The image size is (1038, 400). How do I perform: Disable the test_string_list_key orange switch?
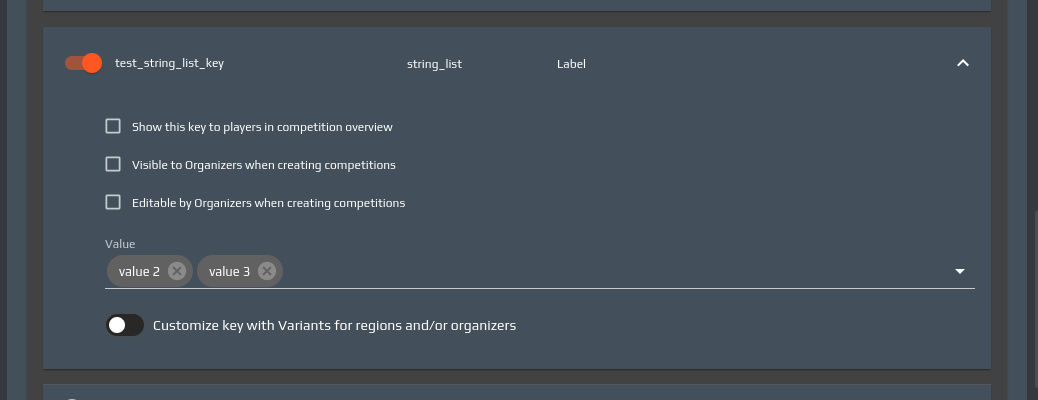pyautogui.click(x=84, y=64)
